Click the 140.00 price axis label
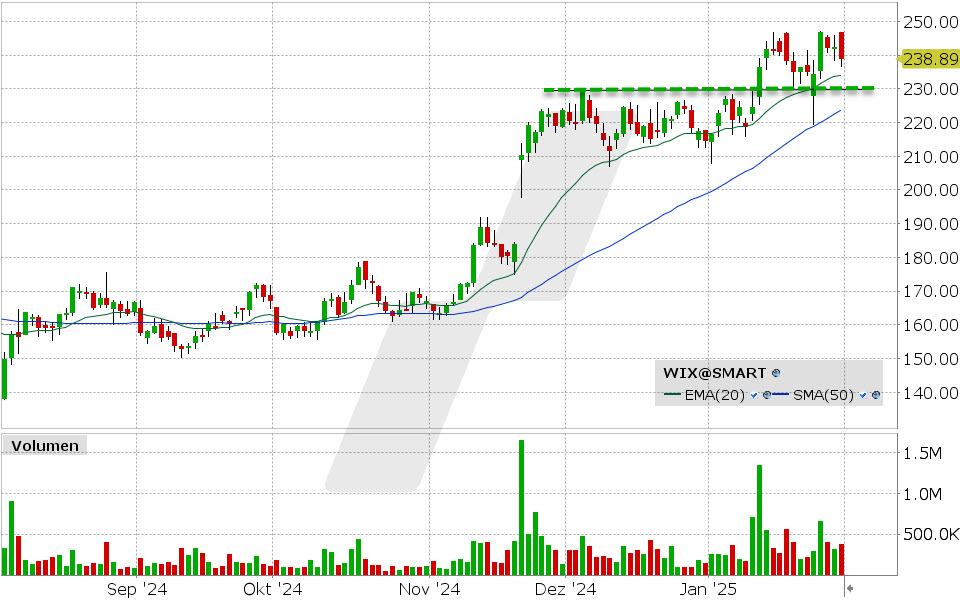This screenshot has height=600, width=960. click(931, 392)
